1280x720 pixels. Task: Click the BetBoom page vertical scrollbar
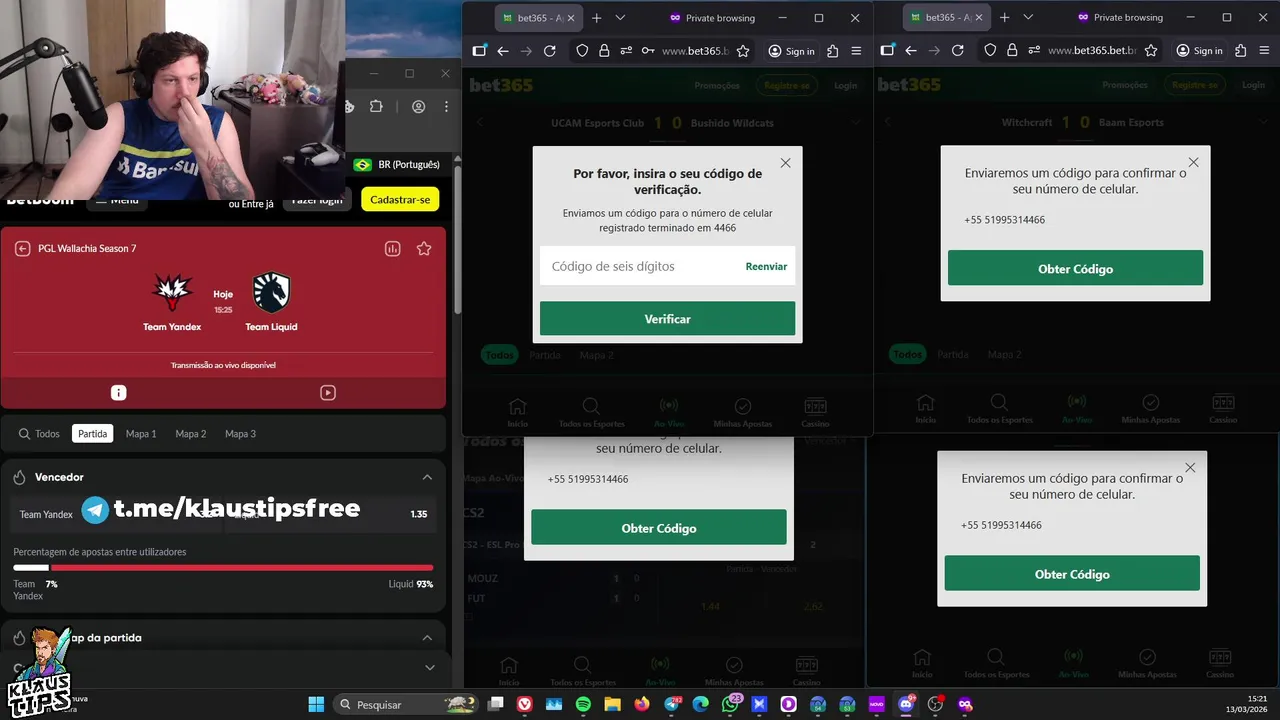tap(456, 240)
